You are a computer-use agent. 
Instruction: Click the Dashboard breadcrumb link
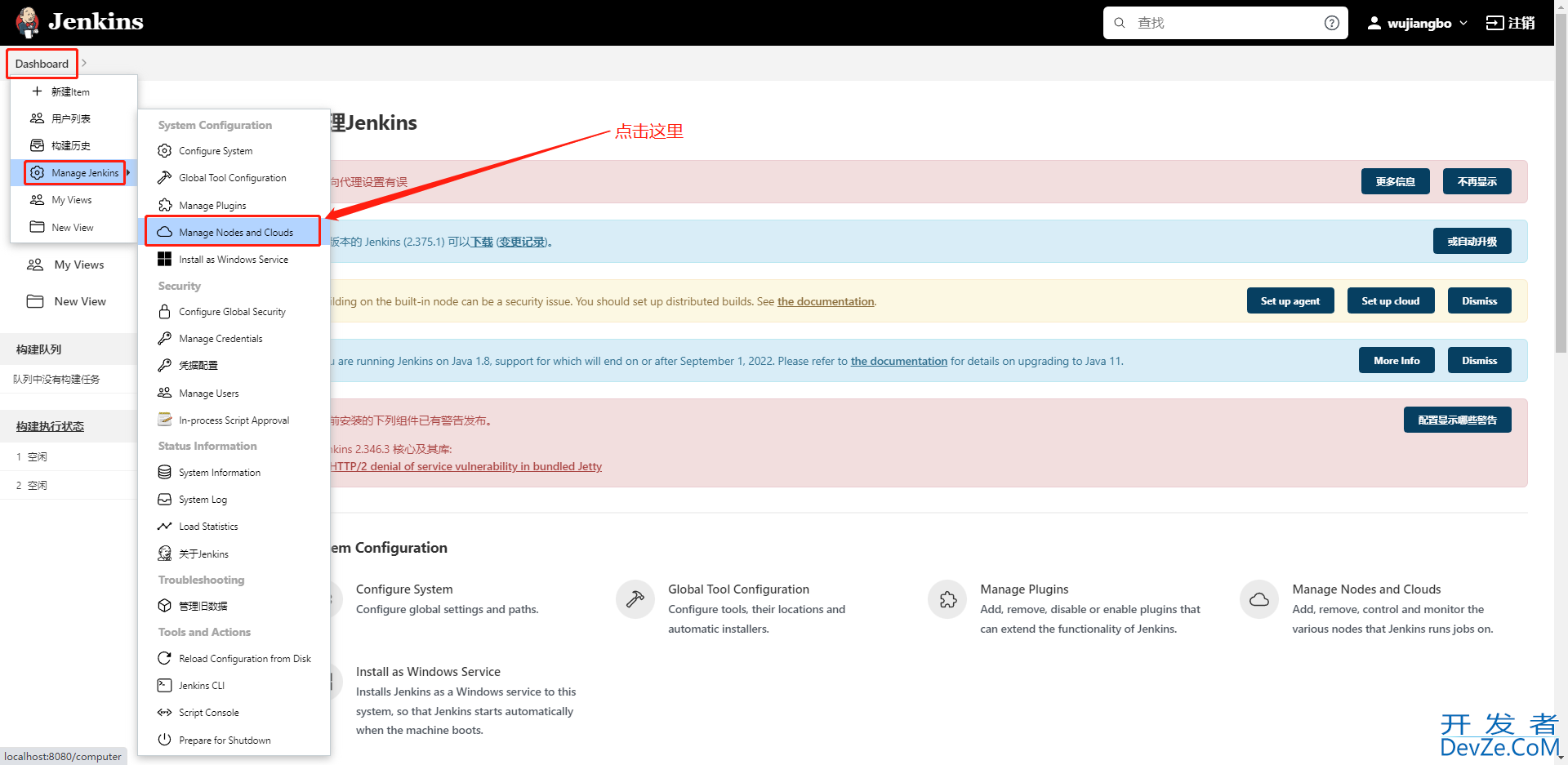(x=42, y=64)
